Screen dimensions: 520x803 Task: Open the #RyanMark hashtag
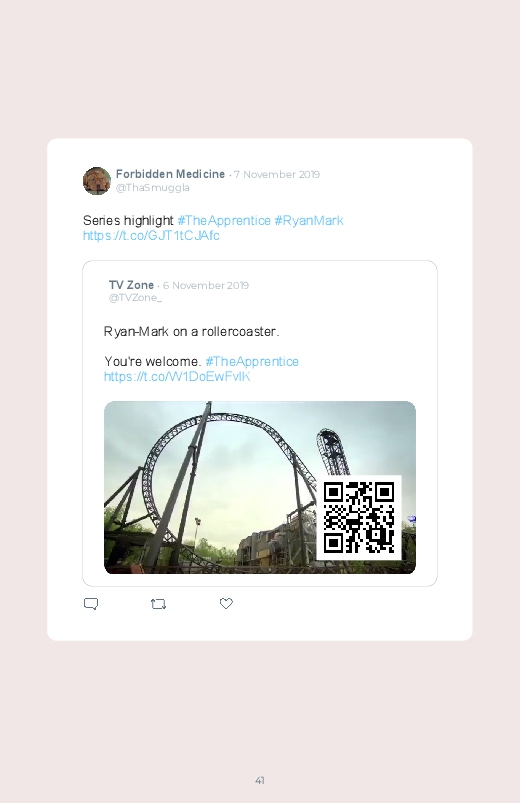point(309,220)
